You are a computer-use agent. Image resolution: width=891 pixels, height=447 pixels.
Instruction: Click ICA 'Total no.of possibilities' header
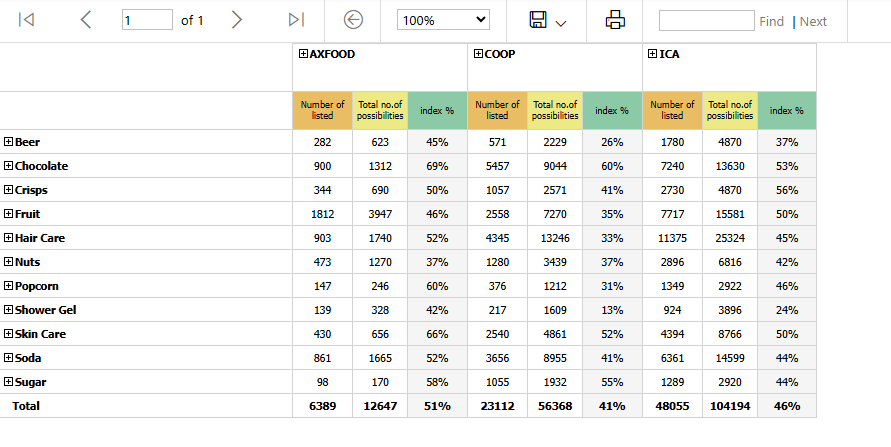click(730, 110)
